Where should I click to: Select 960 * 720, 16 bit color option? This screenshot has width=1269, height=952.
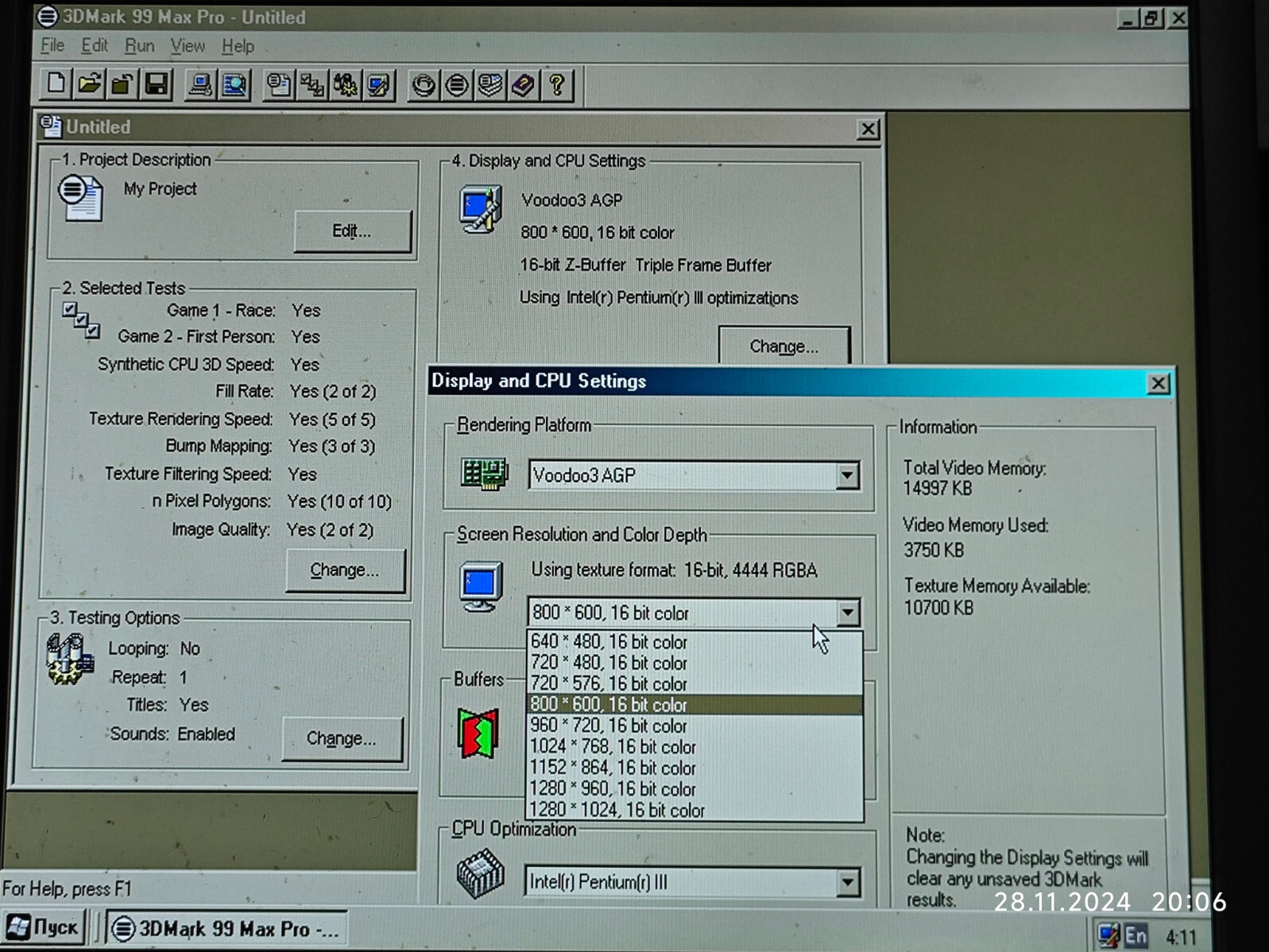pos(694,726)
